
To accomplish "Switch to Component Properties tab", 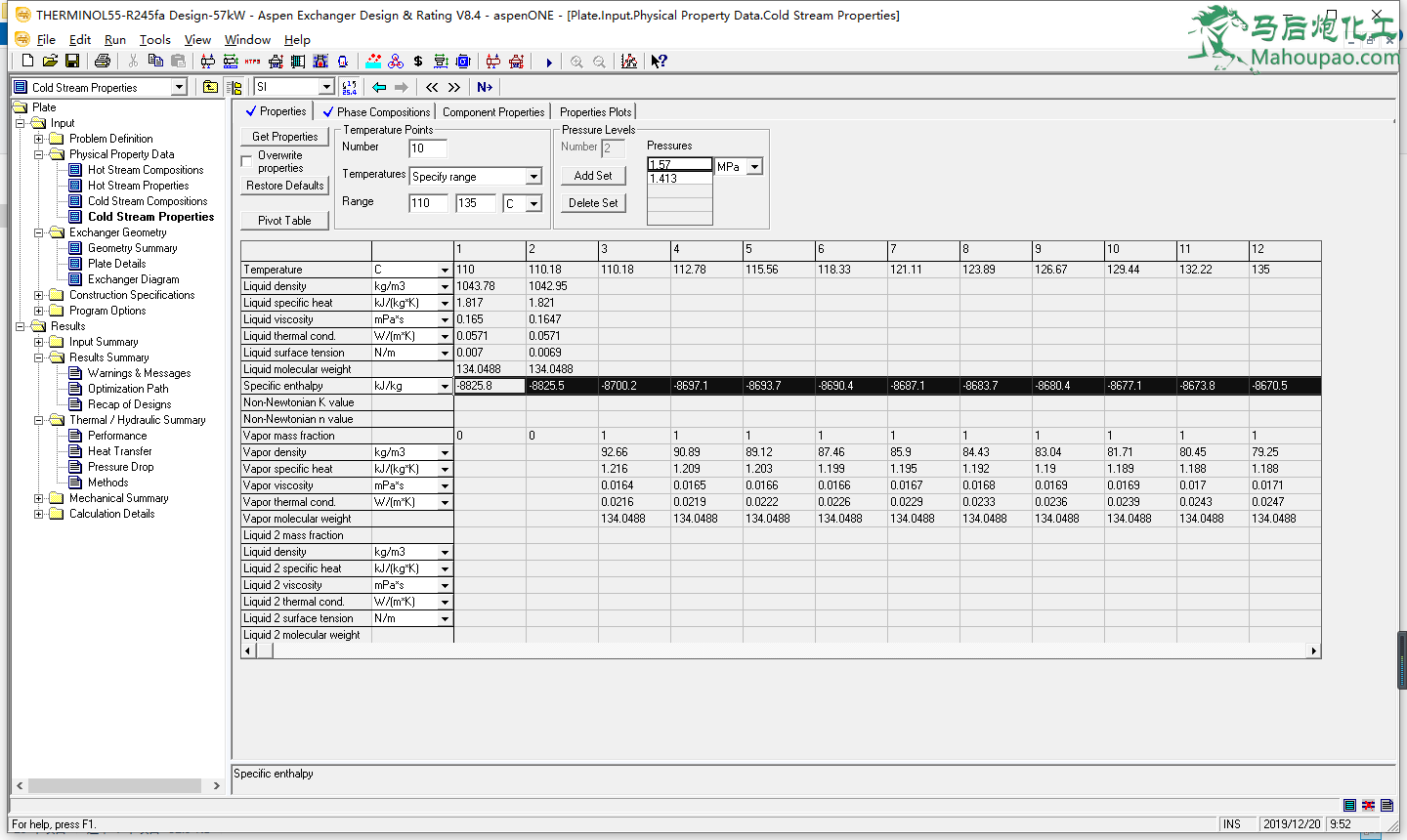I will pyautogui.click(x=493, y=112).
